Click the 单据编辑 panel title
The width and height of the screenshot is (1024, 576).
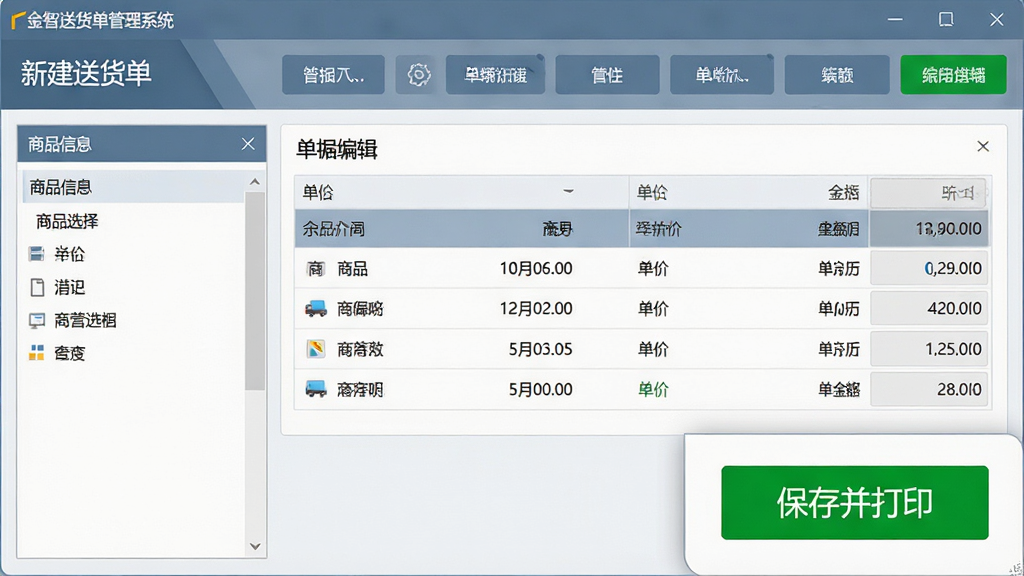pos(337,150)
